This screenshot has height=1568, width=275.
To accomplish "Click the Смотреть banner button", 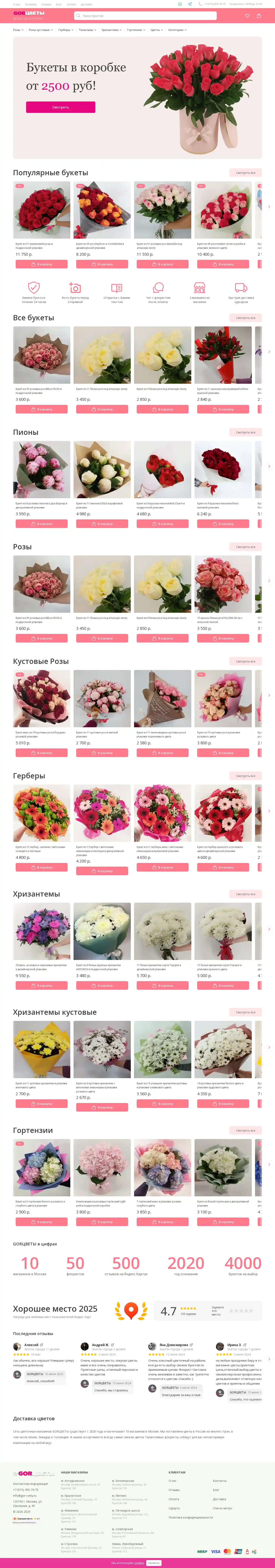I will [x=60, y=107].
